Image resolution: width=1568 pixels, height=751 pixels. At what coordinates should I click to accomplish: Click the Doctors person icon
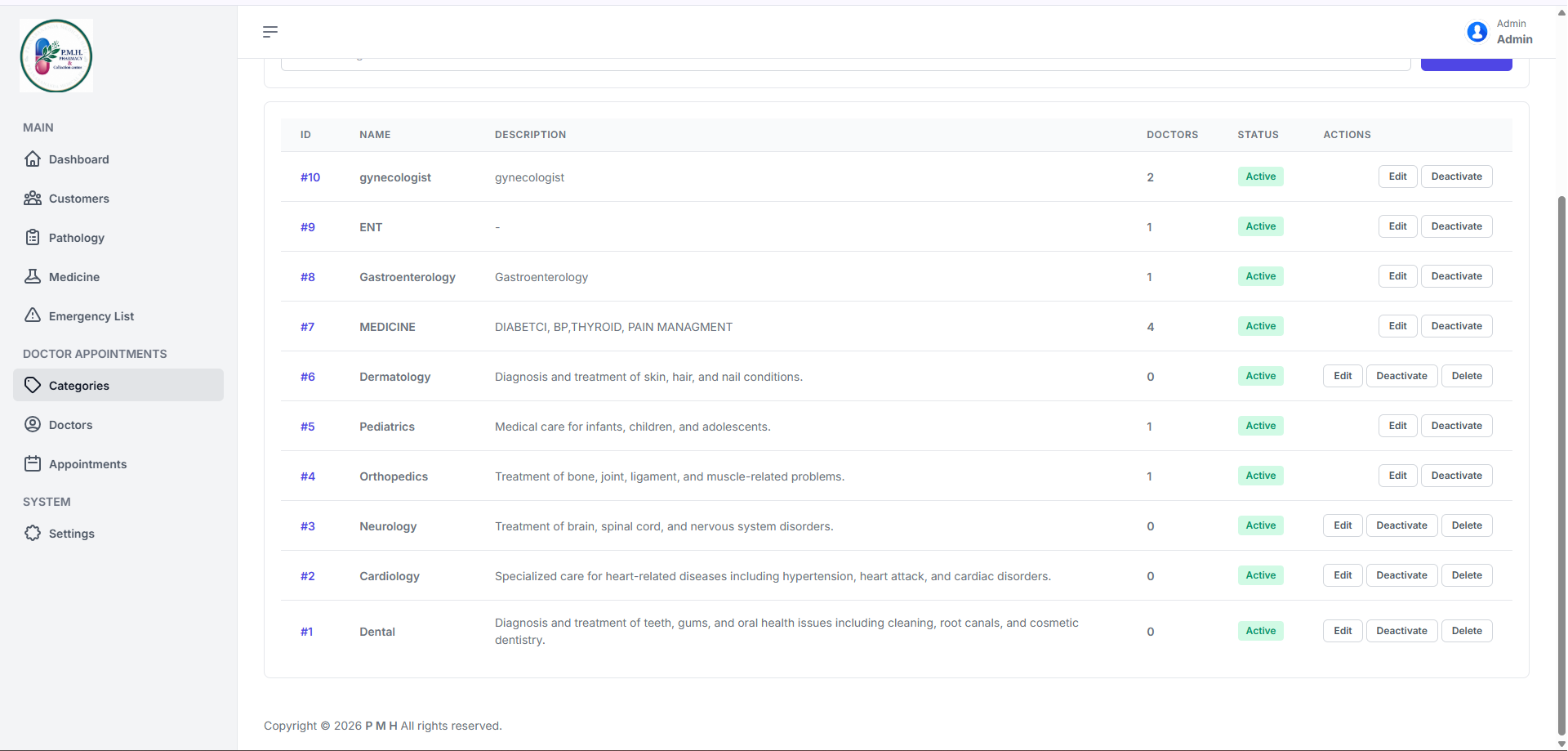coord(33,424)
